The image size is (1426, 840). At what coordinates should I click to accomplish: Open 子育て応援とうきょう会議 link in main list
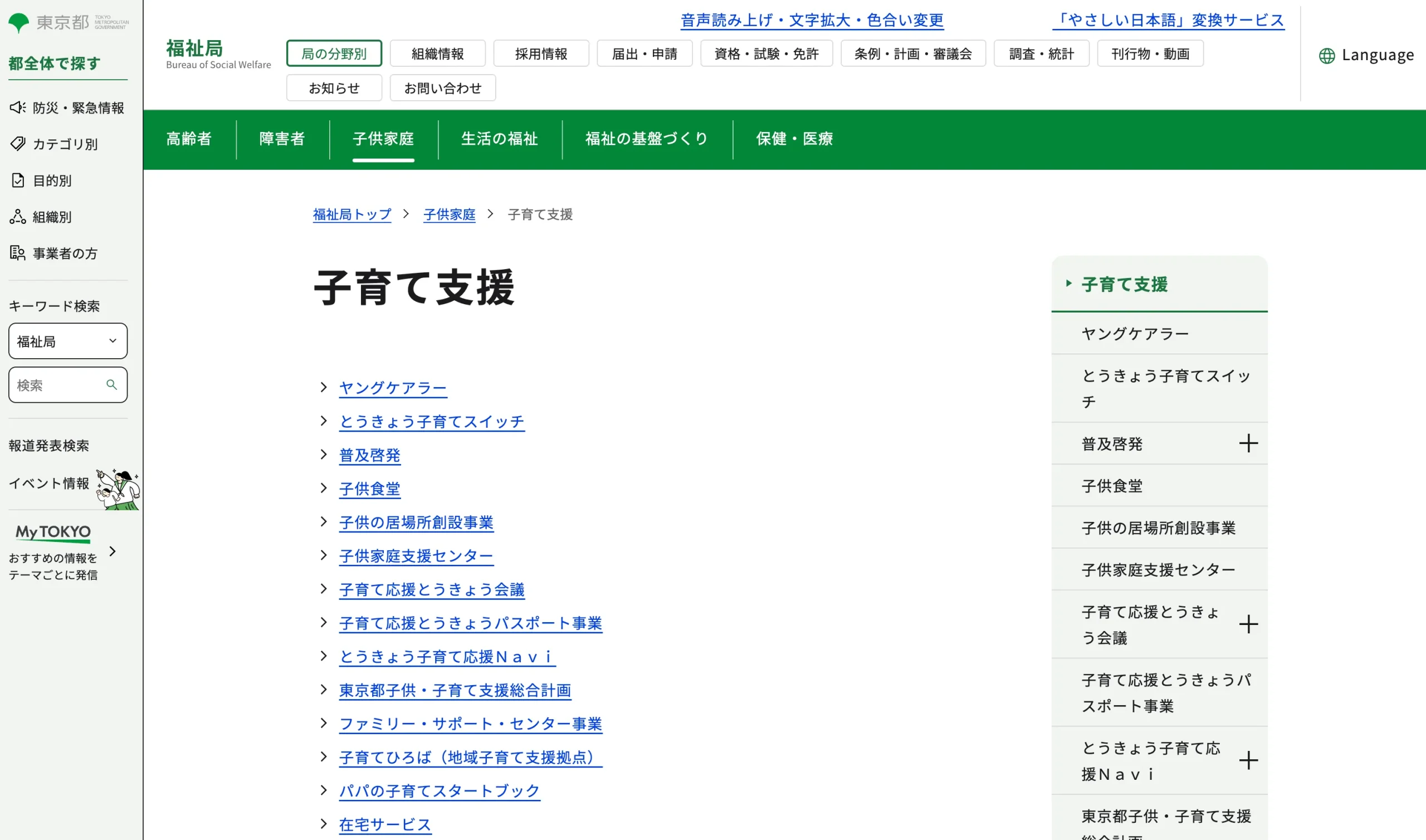click(x=432, y=589)
